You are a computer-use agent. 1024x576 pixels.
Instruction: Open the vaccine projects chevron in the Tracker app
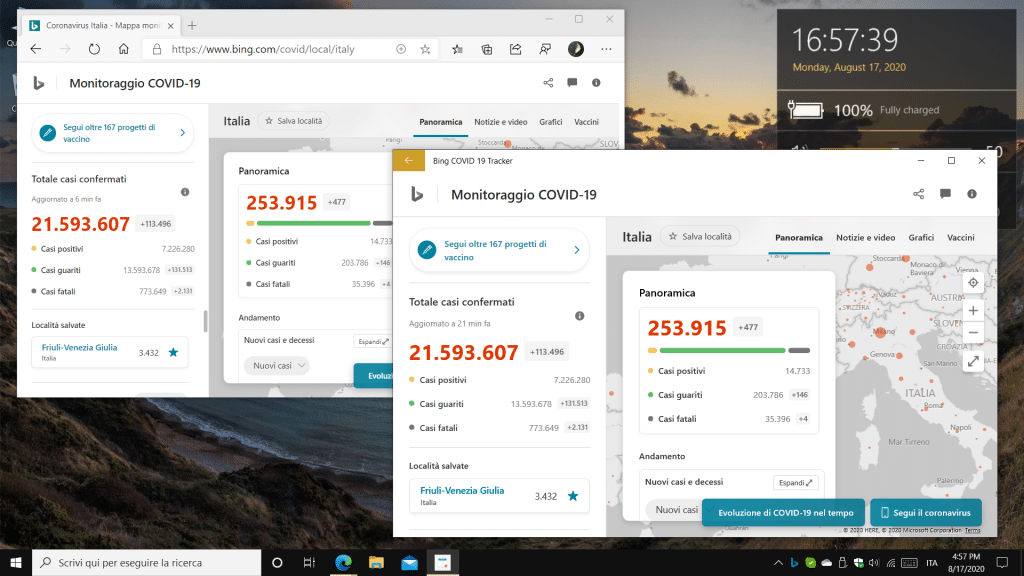[x=576, y=250]
